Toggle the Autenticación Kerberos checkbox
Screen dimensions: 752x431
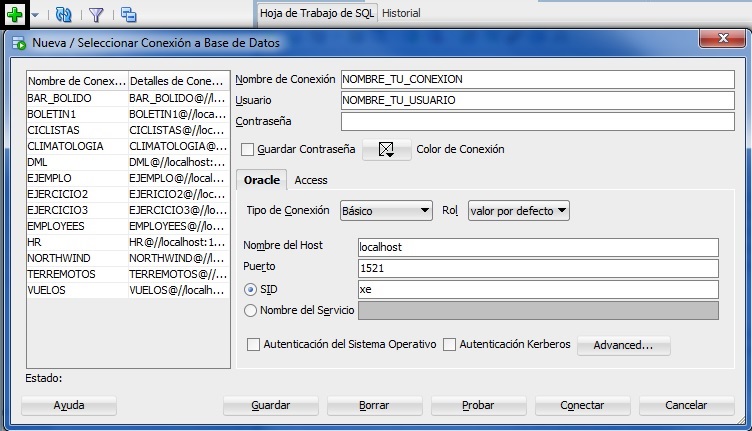(449, 344)
